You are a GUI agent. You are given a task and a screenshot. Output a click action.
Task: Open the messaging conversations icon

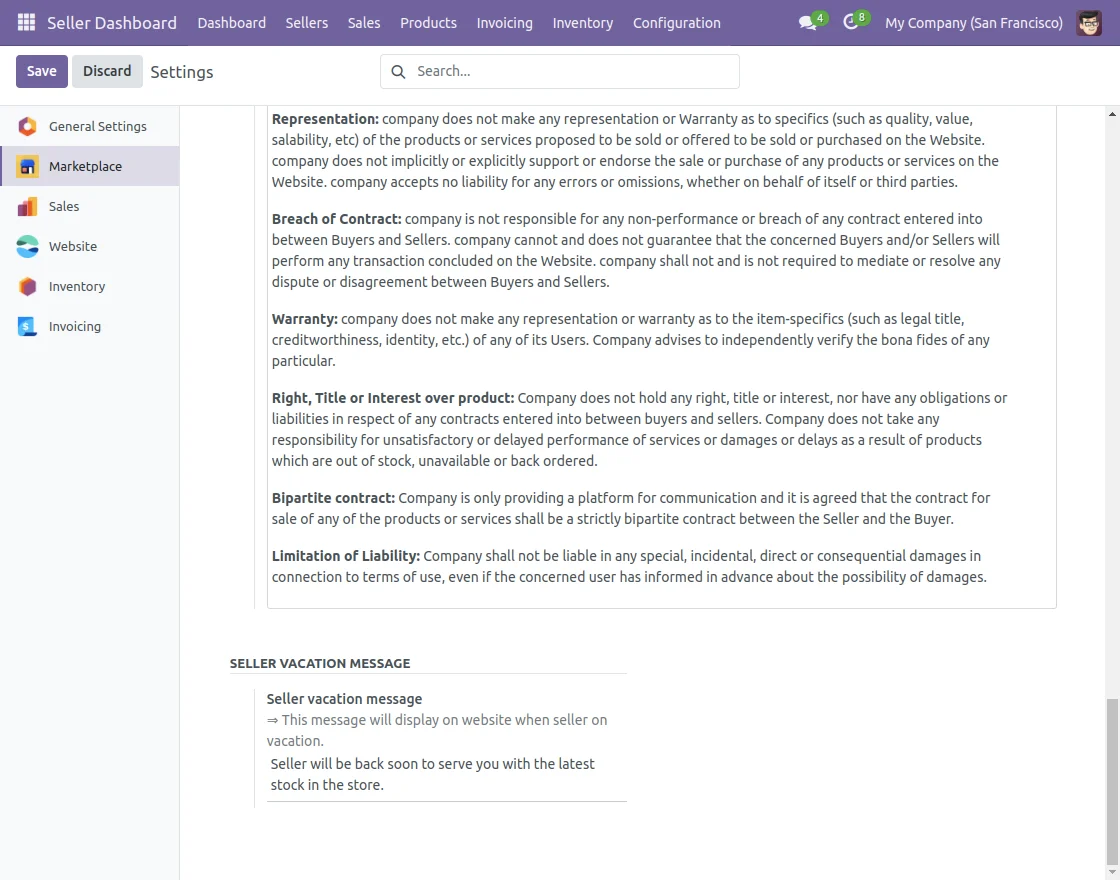click(x=807, y=22)
